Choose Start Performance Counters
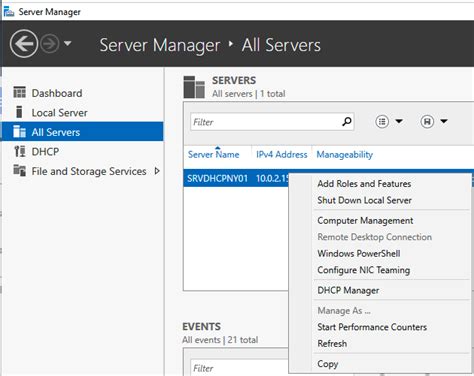Image resolution: width=474 pixels, height=376 pixels. click(372, 327)
